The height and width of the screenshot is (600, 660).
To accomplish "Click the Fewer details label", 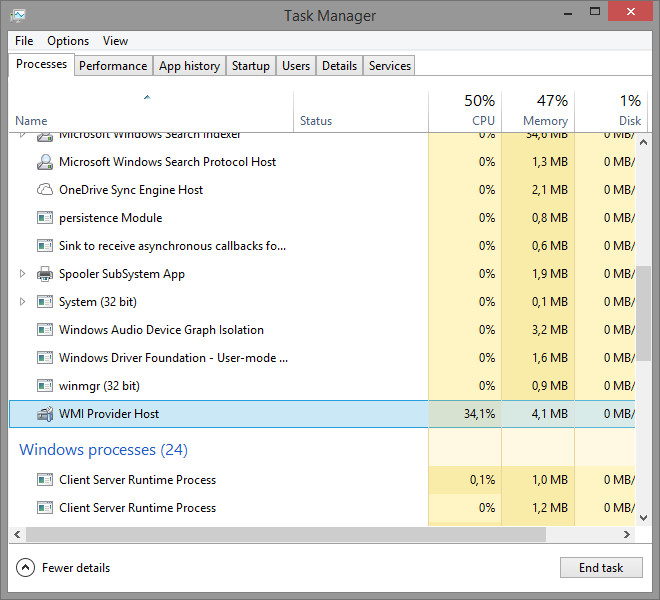I will pyautogui.click(x=76, y=568).
